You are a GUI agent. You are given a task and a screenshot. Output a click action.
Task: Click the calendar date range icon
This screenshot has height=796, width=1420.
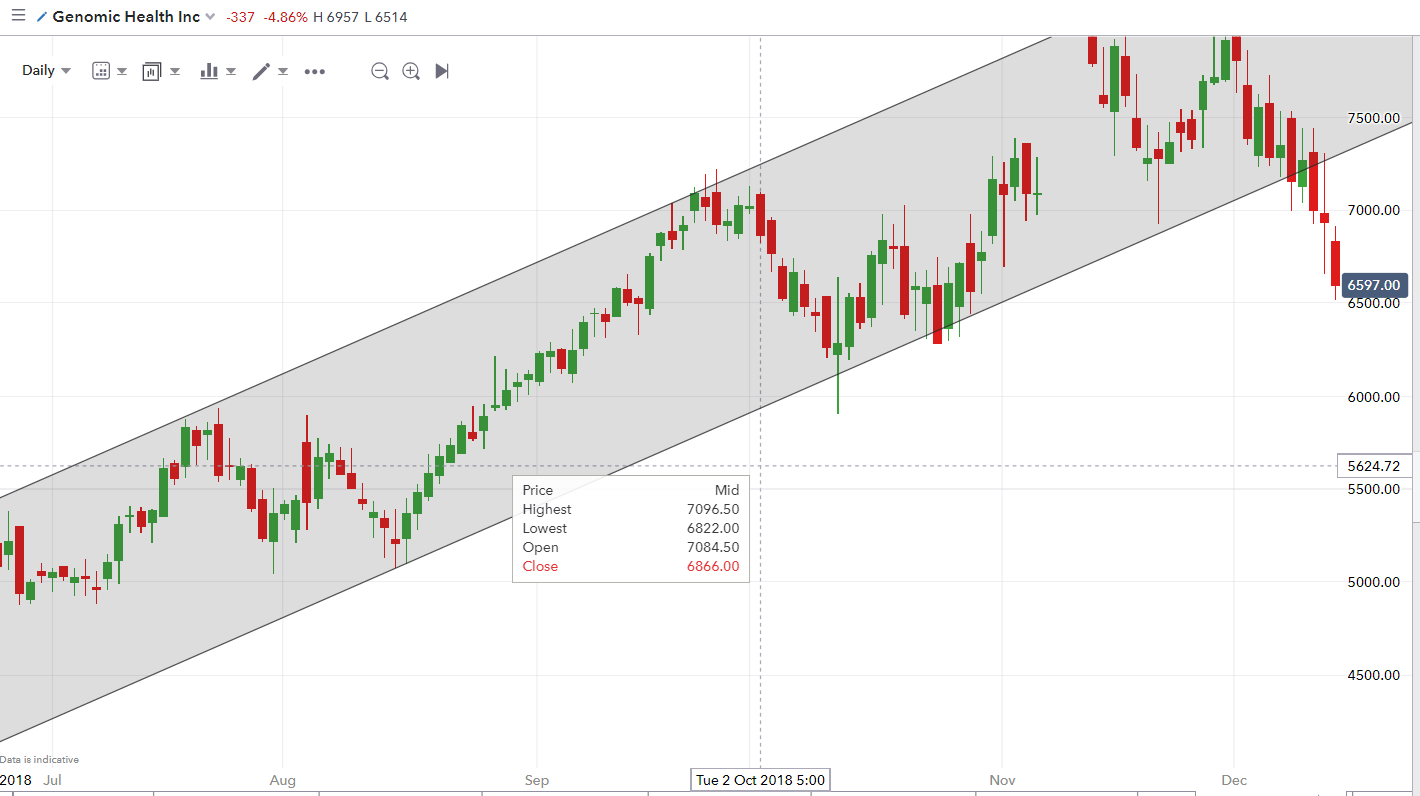pyautogui.click(x=100, y=71)
